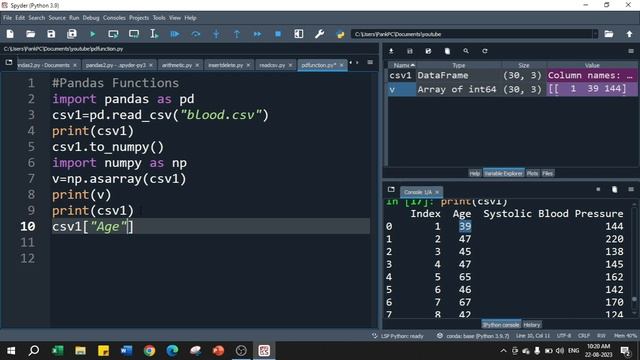Switch to the Help pane tab
This screenshot has width=640, height=360.
(474, 173)
